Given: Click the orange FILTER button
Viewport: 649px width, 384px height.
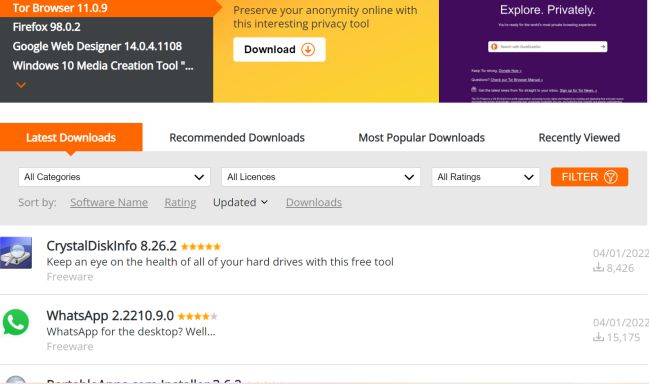Looking at the screenshot, I should point(589,177).
